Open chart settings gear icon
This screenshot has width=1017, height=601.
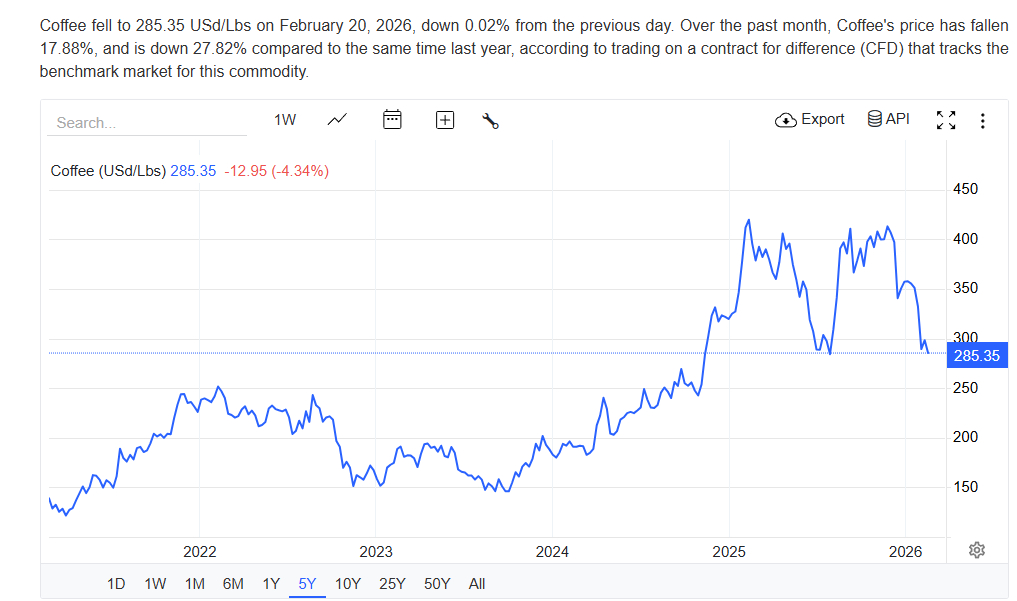click(977, 550)
